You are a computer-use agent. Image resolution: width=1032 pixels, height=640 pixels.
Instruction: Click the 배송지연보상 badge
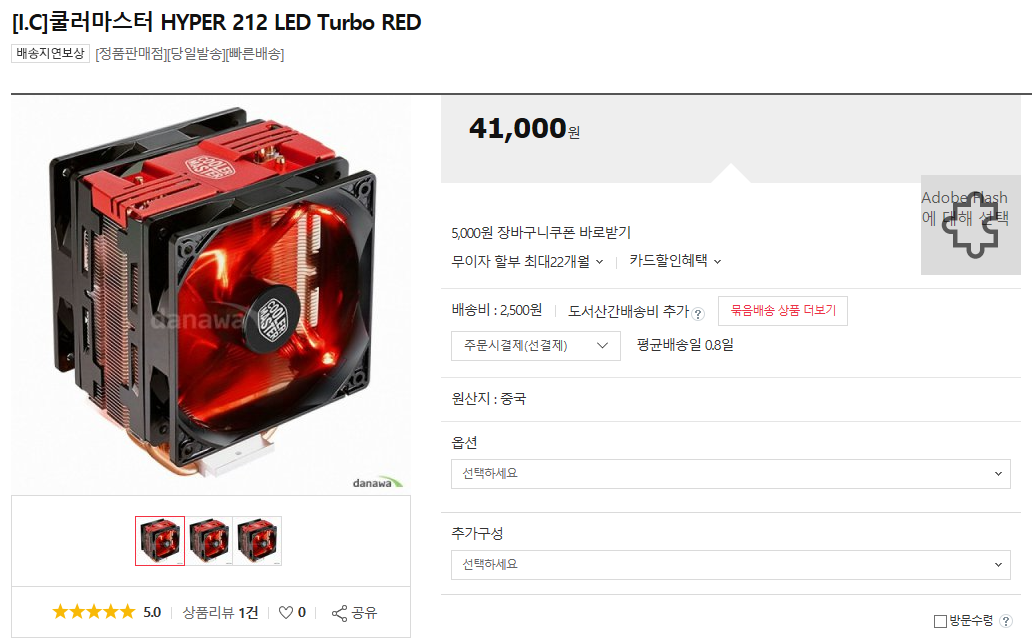(x=51, y=53)
